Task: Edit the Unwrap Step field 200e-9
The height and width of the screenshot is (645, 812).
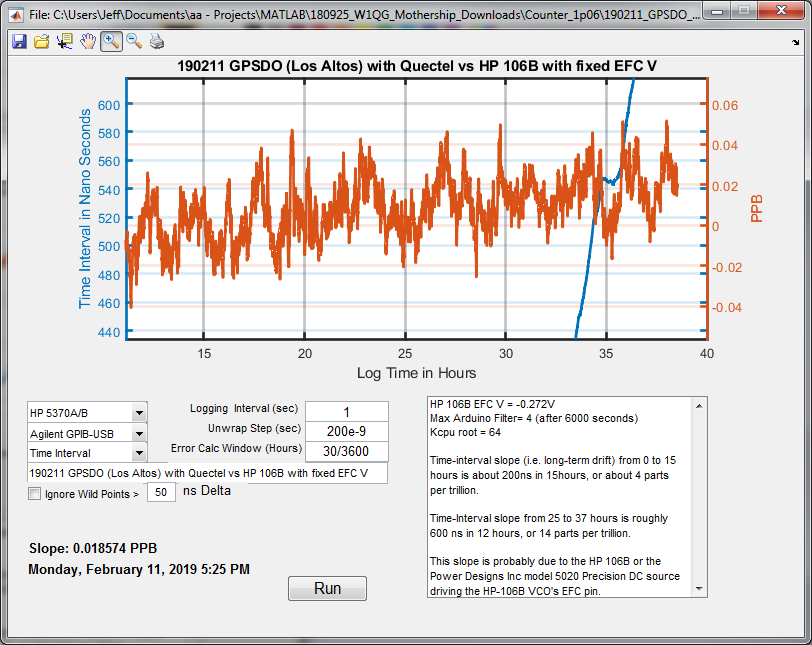Action: [346, 431]
